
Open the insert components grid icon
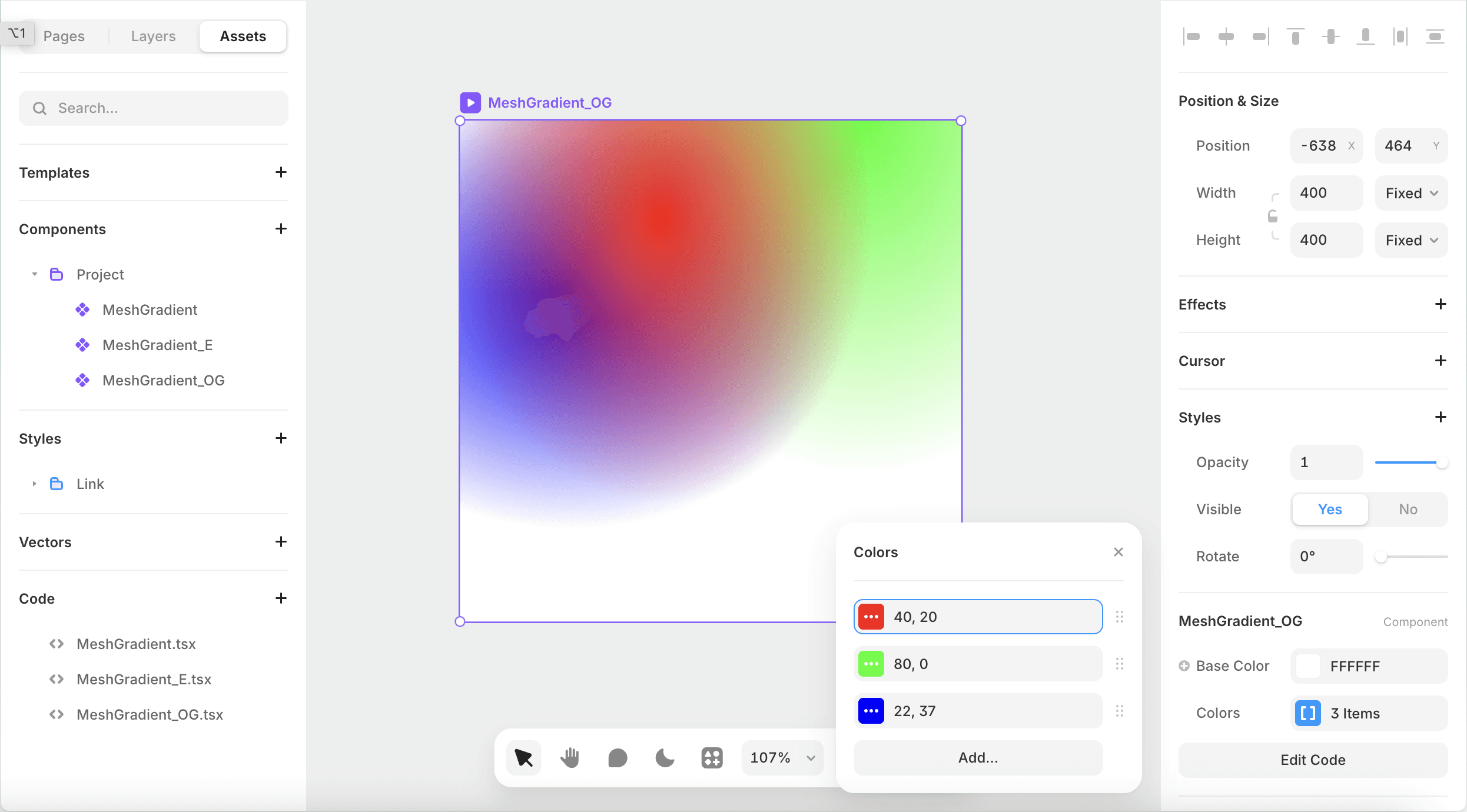[712, 757]
